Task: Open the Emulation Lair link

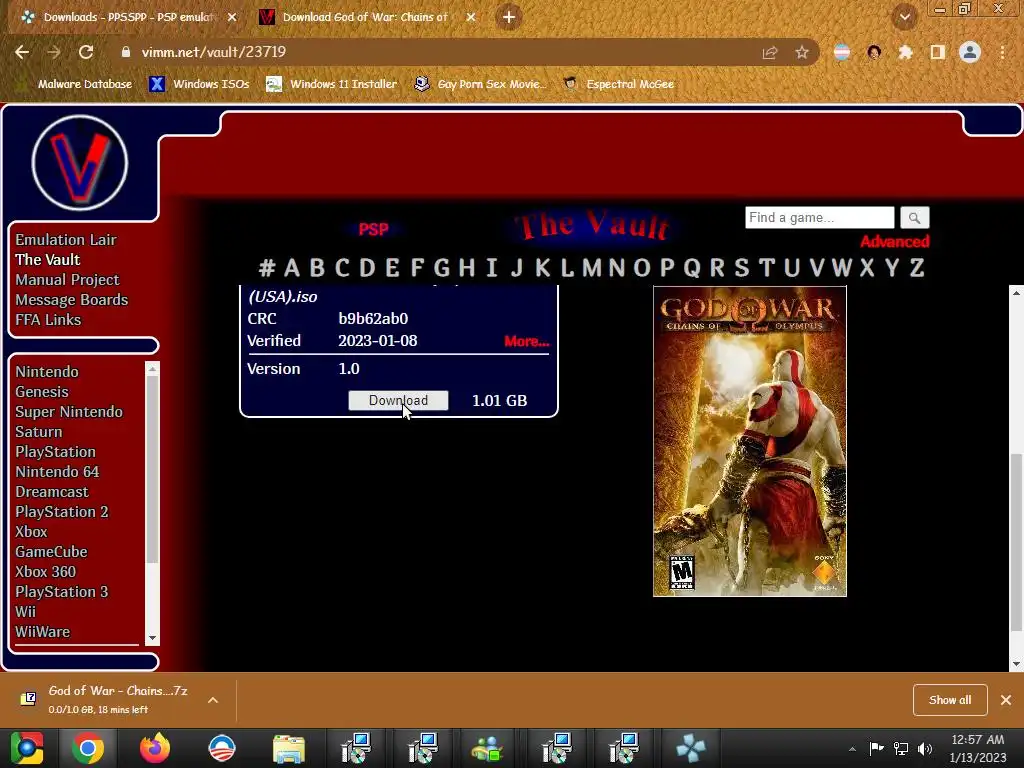Action: point(65,240)
